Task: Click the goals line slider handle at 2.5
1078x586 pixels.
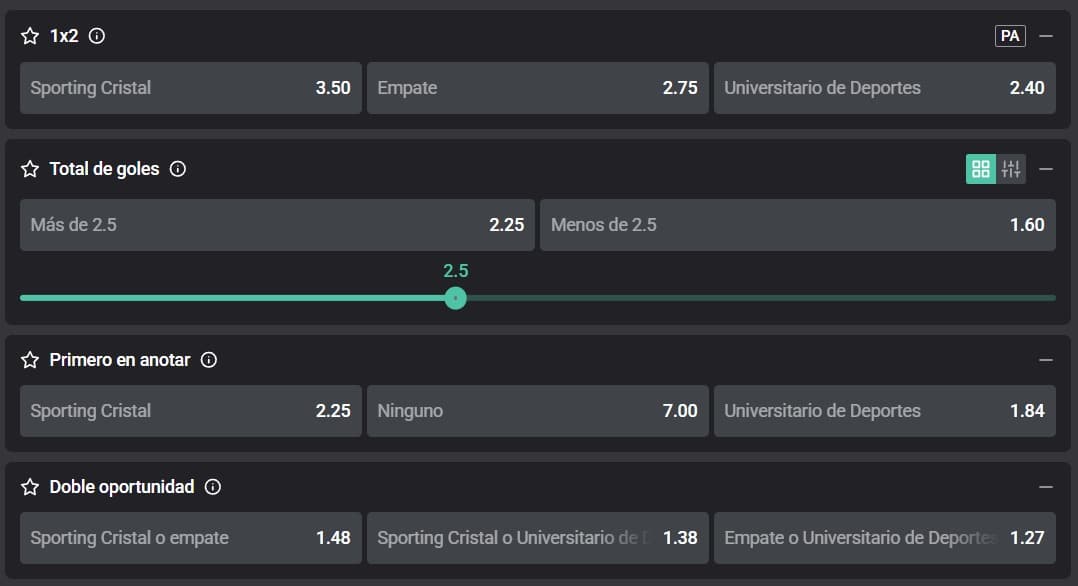Action: pos(456,298)
